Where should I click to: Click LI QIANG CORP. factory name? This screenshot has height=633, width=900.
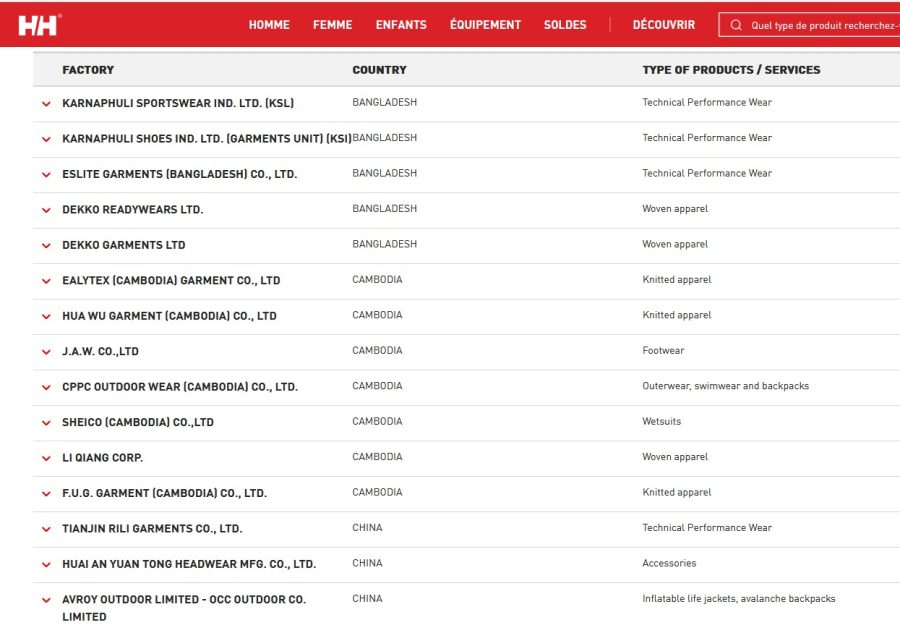click(x=103, y=458)
